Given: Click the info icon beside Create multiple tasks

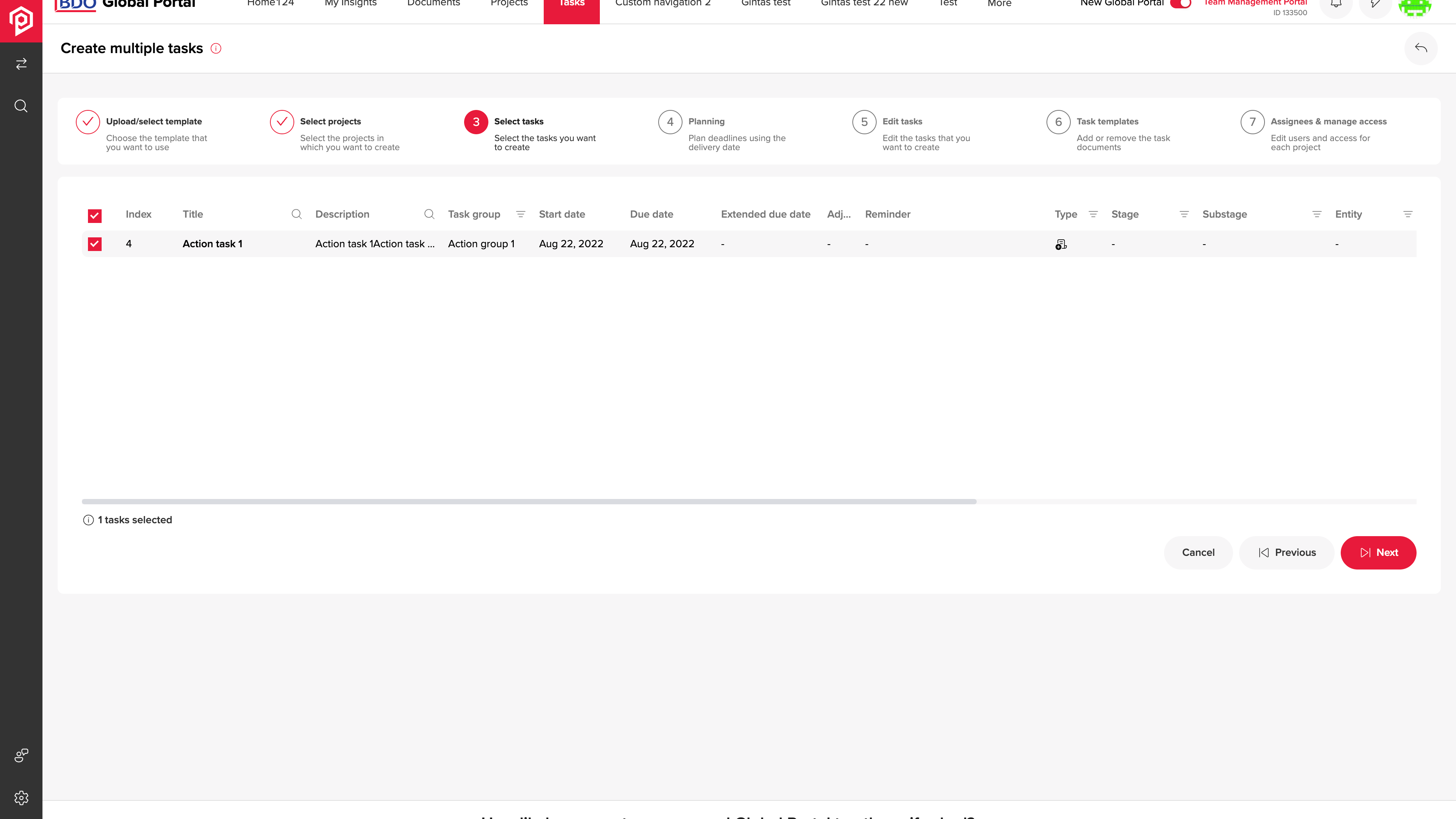Looking at the screenshot, I should pos(216,49).
